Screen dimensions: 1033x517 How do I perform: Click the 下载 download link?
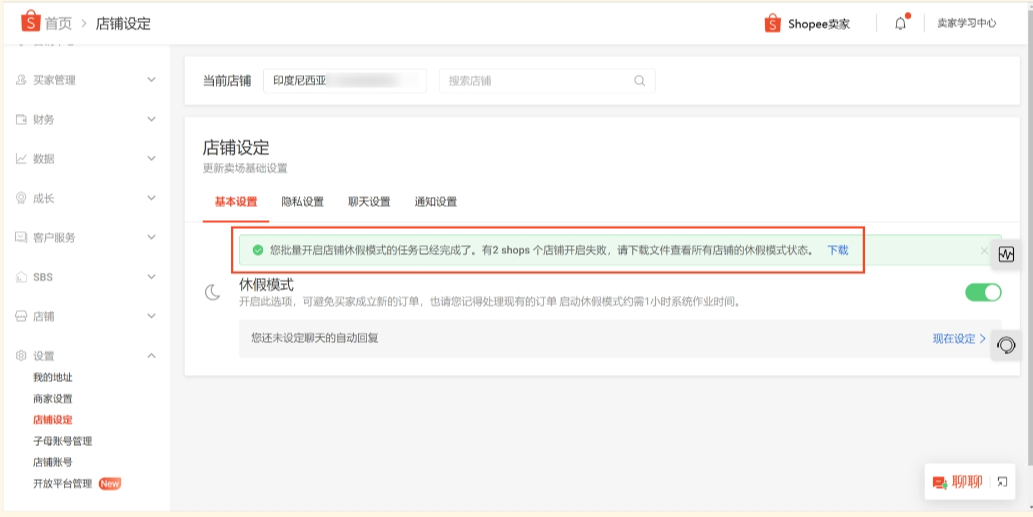[837, 250]
